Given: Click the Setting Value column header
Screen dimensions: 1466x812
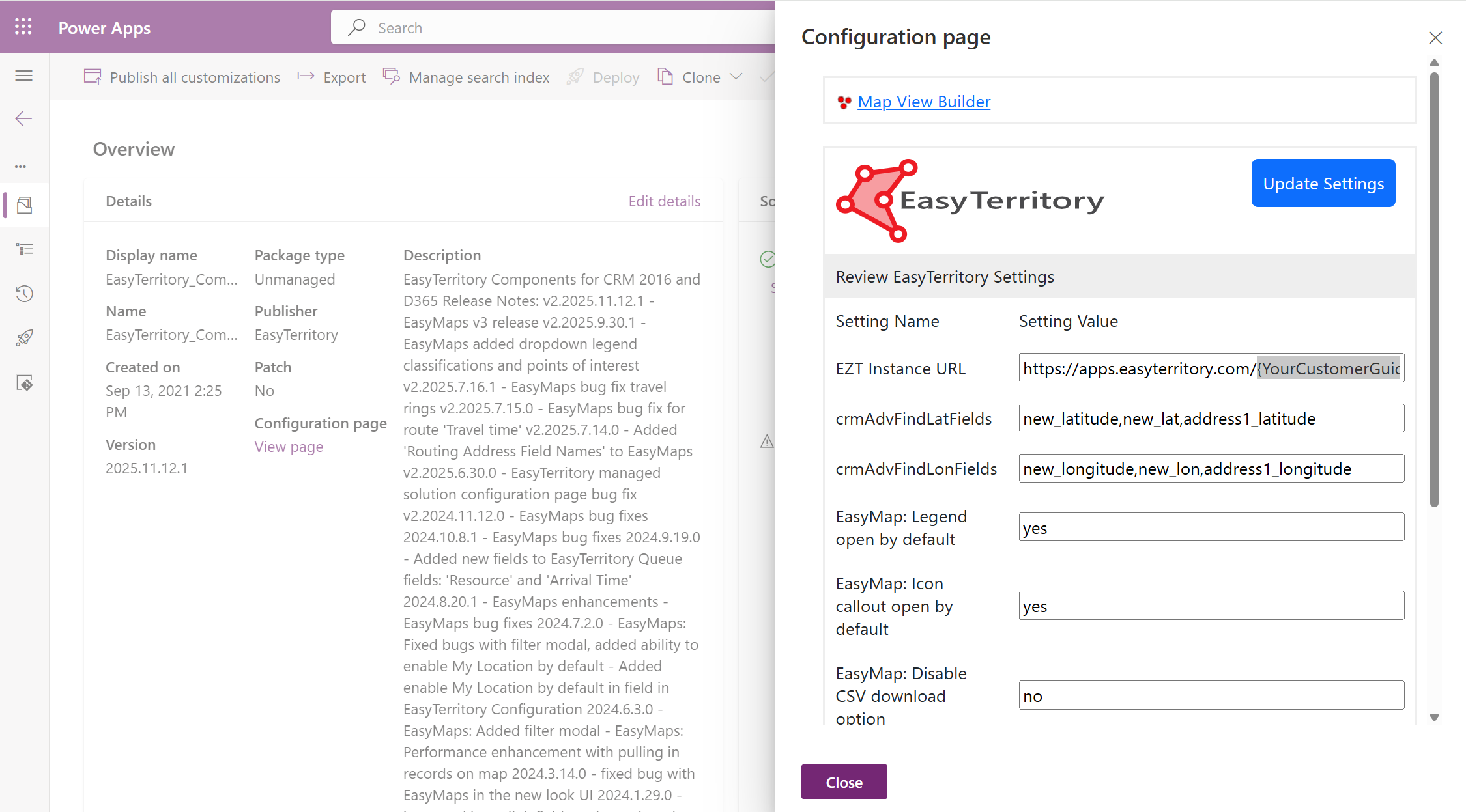Looking at the screenshot, I should point(1069,321).
